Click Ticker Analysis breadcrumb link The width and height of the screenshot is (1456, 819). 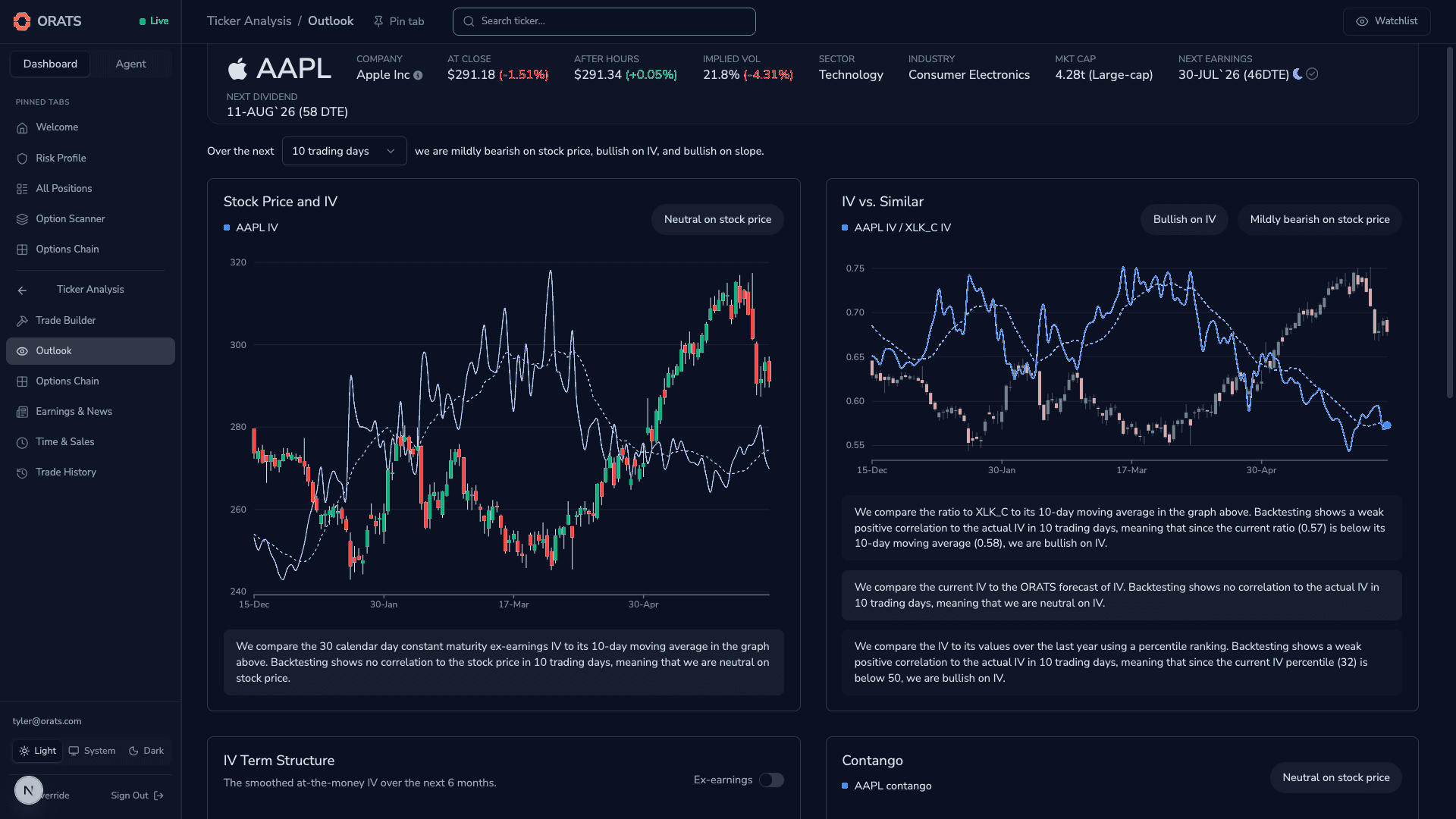[x=249, y=21]
